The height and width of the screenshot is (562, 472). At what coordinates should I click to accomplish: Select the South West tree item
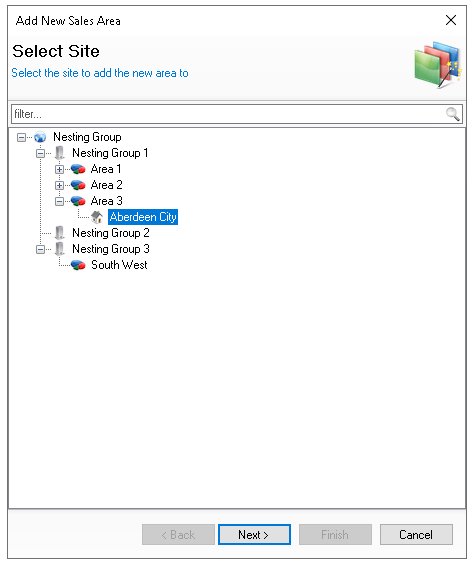coord(119,265)
